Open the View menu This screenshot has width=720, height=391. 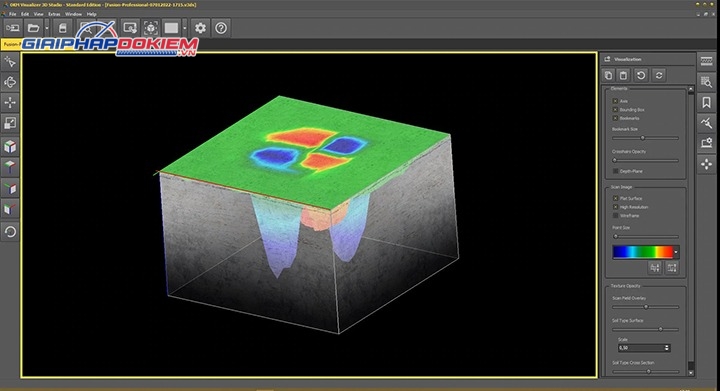point(39,14)
